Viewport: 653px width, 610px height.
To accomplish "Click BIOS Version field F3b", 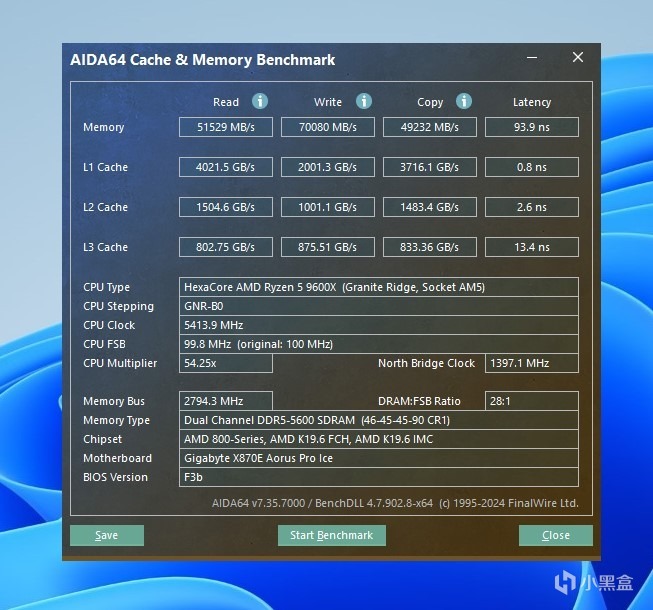I will point(379,477).
